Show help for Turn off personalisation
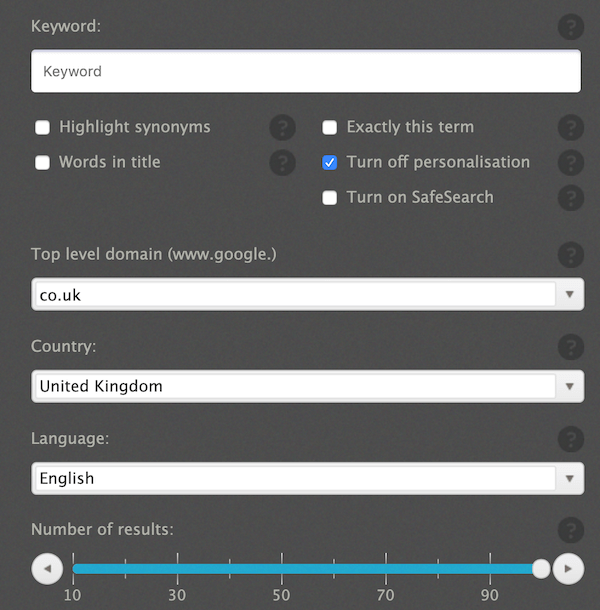600x610 pixels. [571, 162]
